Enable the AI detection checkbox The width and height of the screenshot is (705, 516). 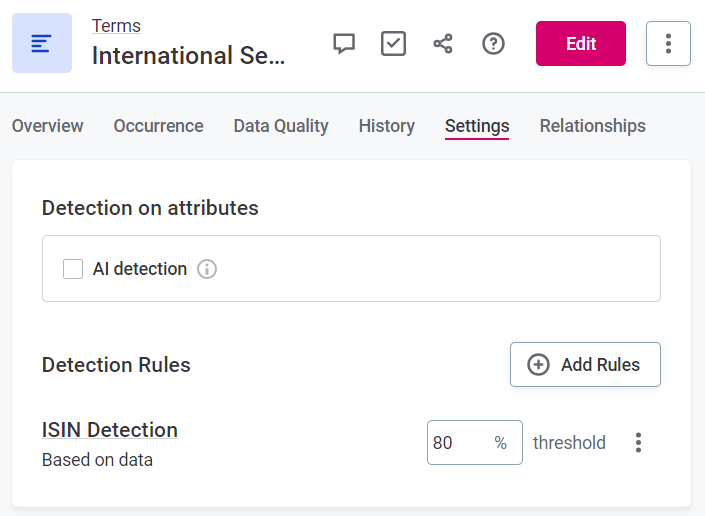click(73, 269)
